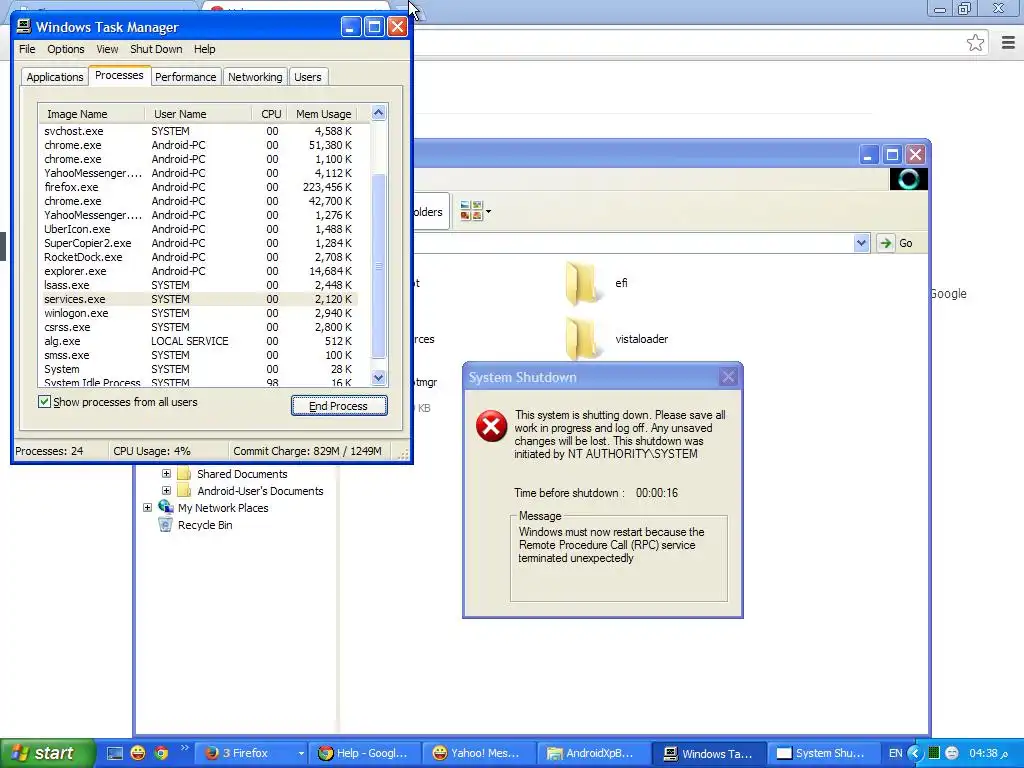Switch to the Applications tab

click(x=55, y=77)
